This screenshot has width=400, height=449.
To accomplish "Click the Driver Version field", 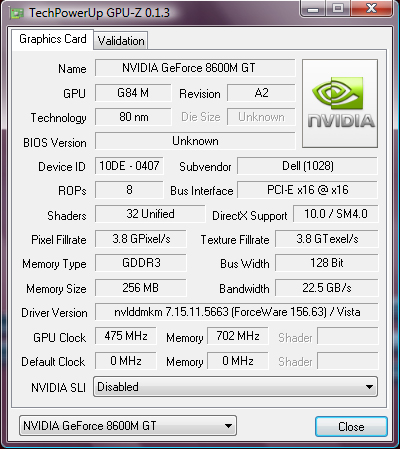I will coord(237,312).
